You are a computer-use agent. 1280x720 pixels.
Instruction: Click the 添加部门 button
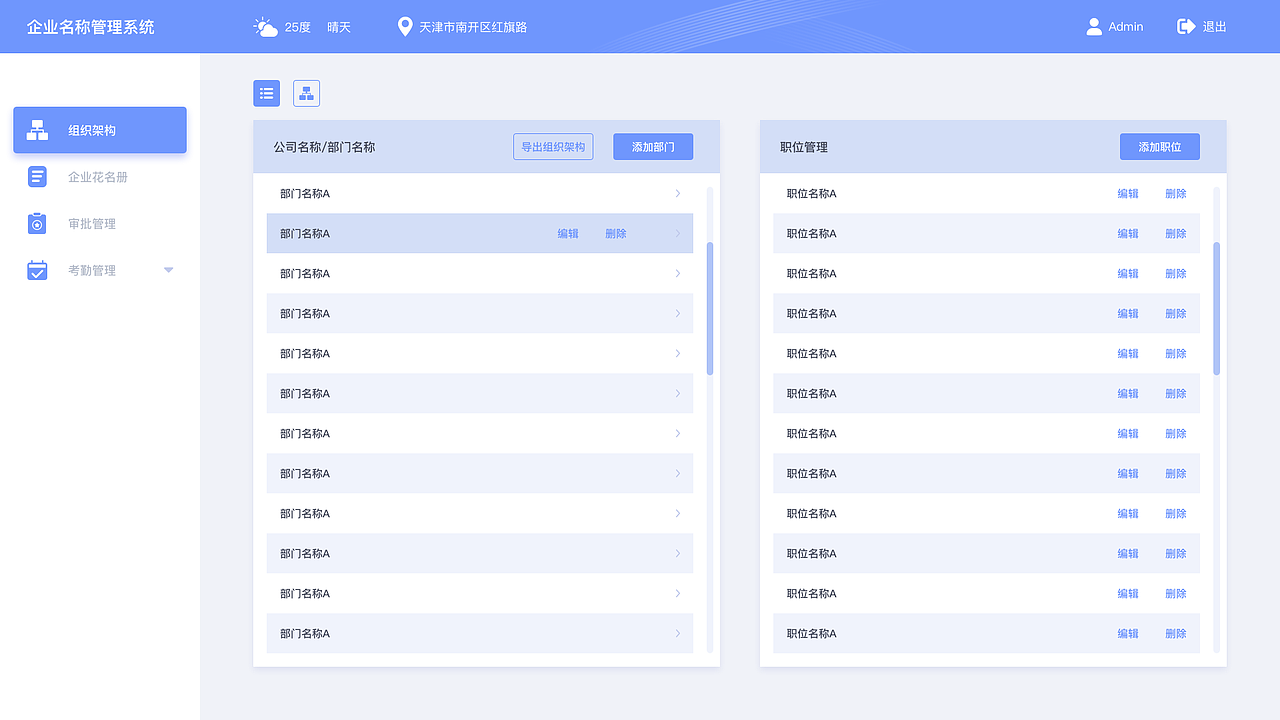coord(653,147)
